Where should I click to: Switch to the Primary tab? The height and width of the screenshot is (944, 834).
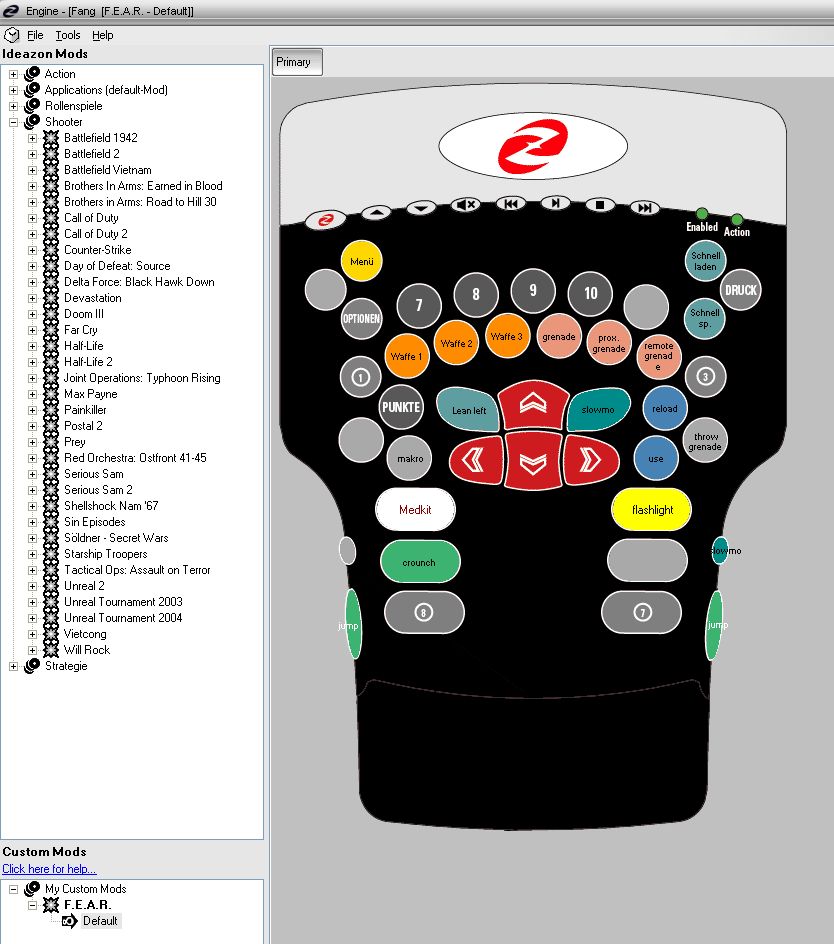click(x=297, y=62)
